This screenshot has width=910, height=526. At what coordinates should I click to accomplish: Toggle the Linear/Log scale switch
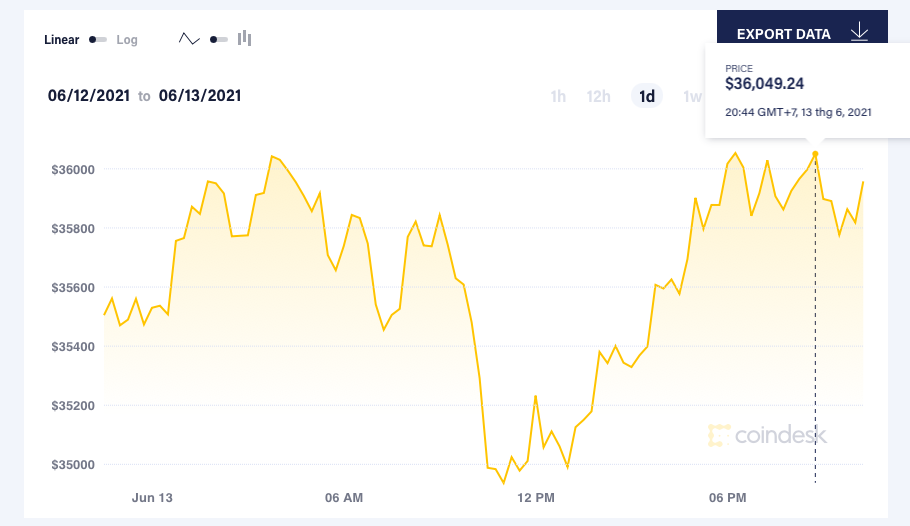[98, 40]
